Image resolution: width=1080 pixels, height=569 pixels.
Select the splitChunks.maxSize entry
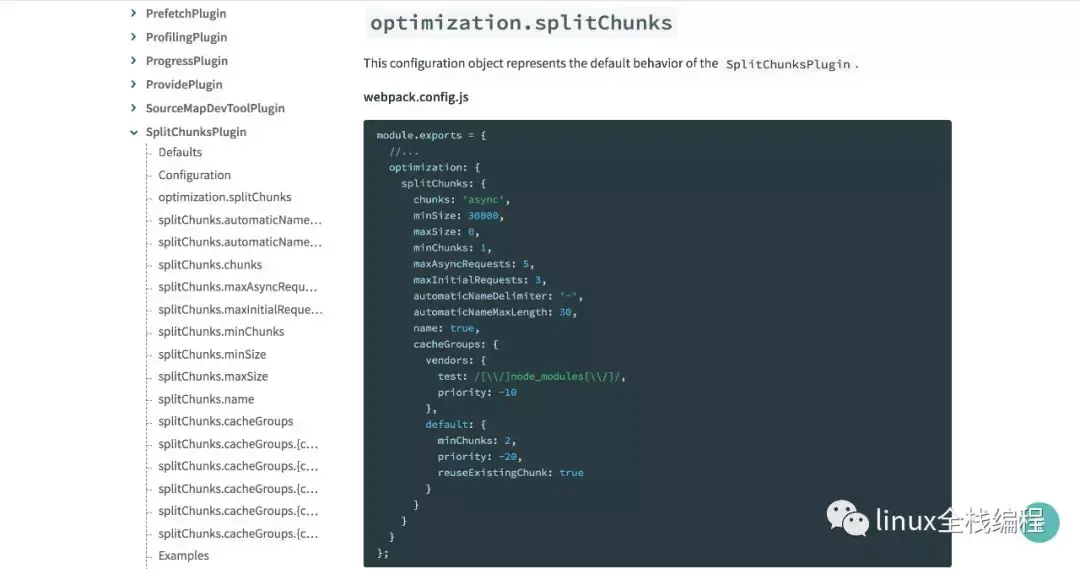tap(213, 376)
